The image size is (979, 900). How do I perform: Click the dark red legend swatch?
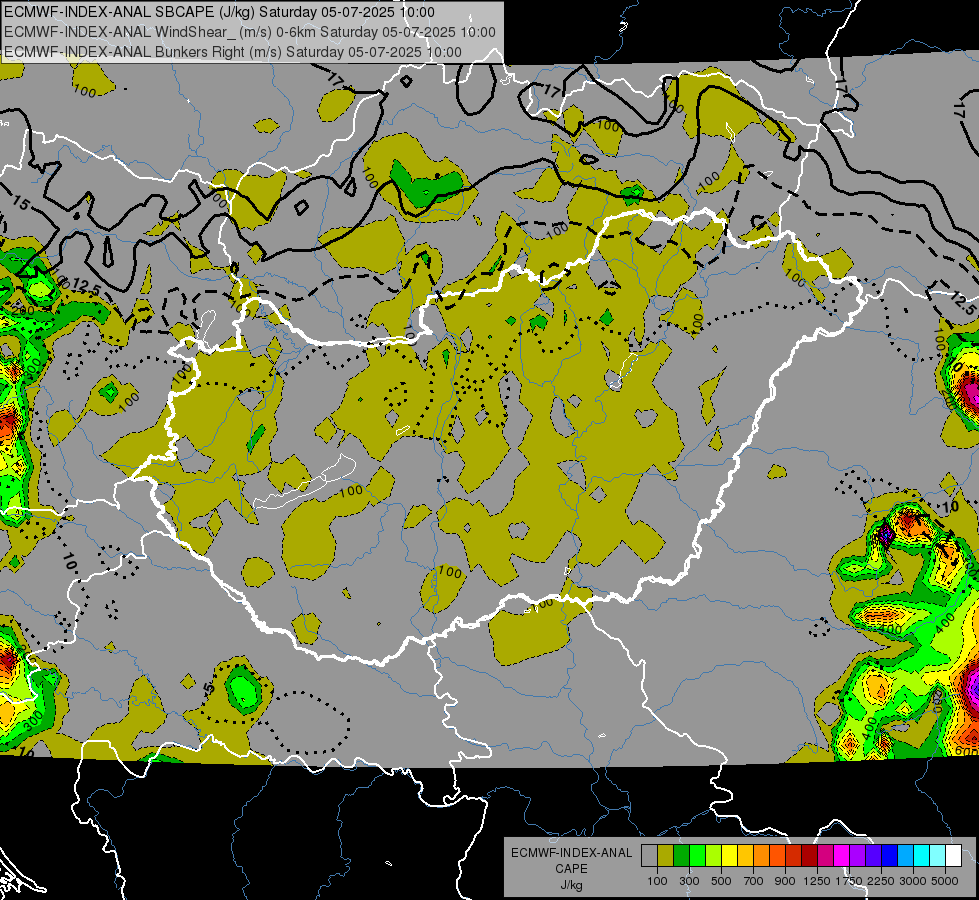tap(810, 856)
